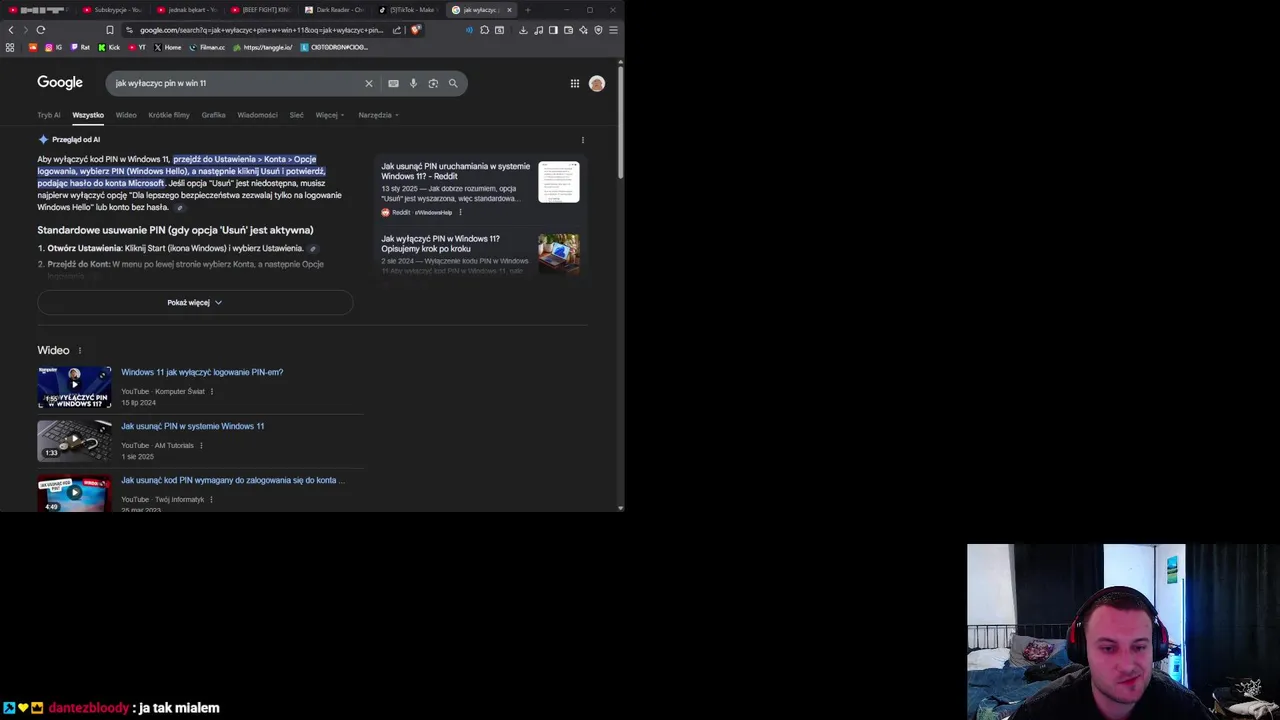Click the browser address bar URL

click(261, 30)
